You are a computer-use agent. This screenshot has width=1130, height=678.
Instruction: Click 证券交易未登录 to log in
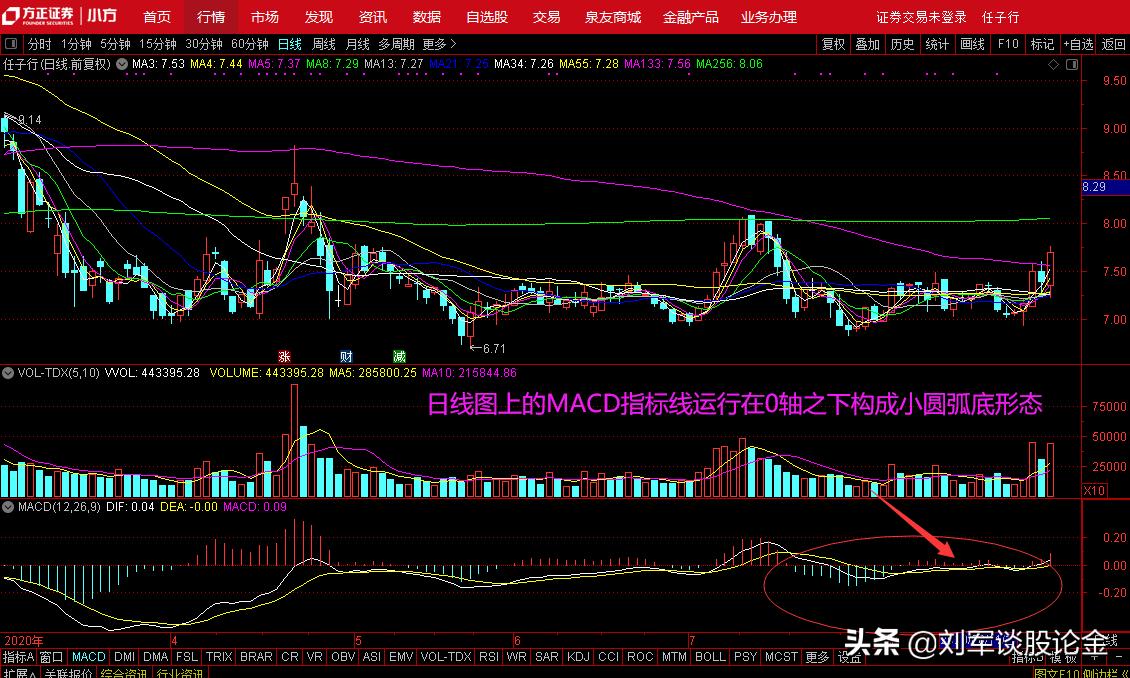[x=922, y=15]
